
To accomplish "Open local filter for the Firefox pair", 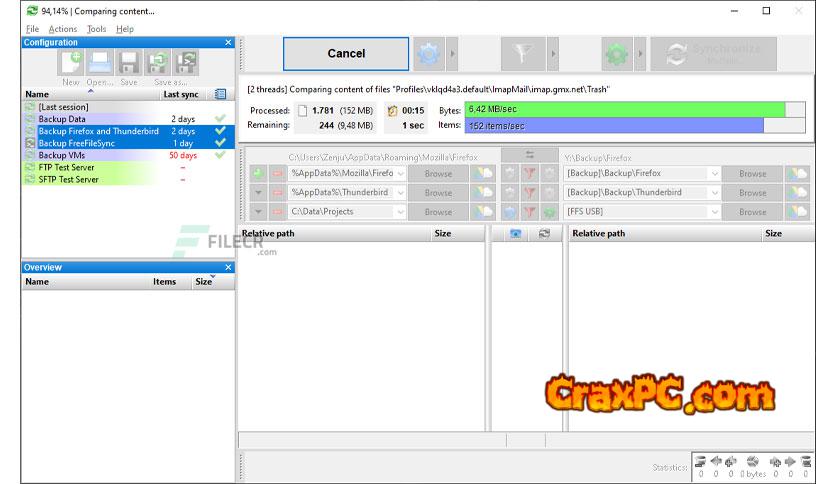I will point(529,173).
